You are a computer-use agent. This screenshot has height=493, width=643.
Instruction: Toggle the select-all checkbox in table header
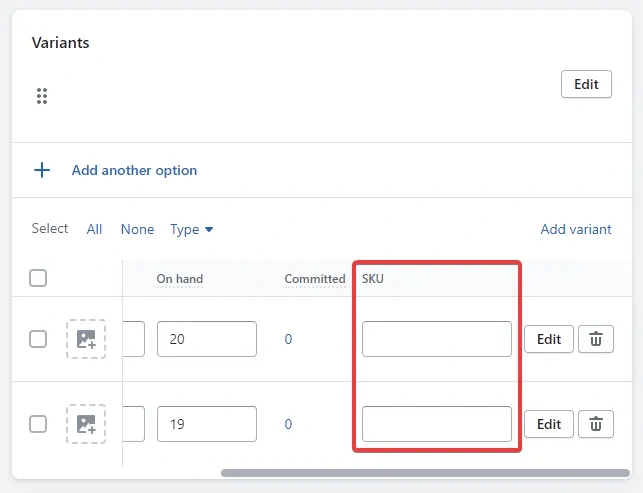38,278
